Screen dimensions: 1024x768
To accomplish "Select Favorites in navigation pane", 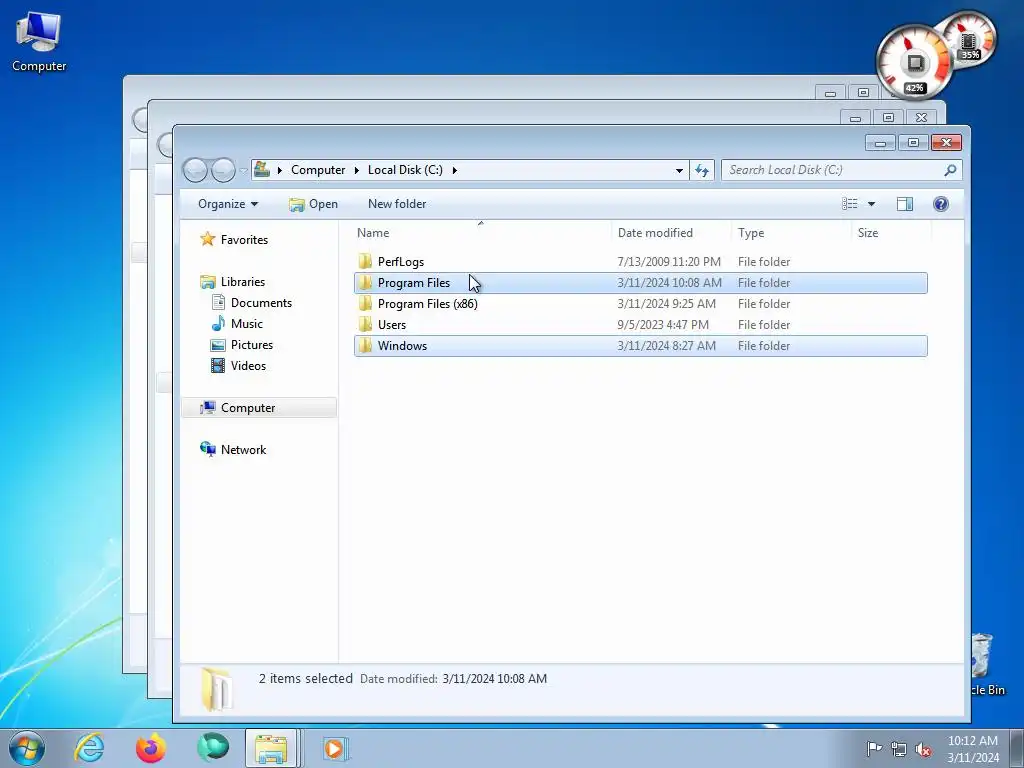I will (x=244, y=240).
